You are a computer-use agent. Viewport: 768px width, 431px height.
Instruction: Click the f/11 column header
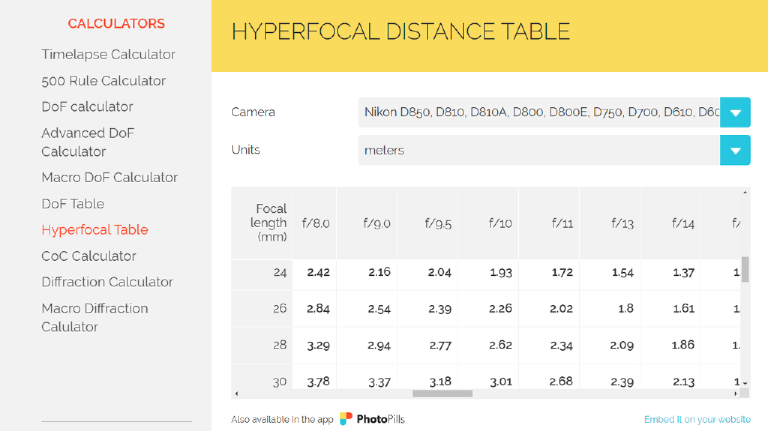click(x=560, y=223)
